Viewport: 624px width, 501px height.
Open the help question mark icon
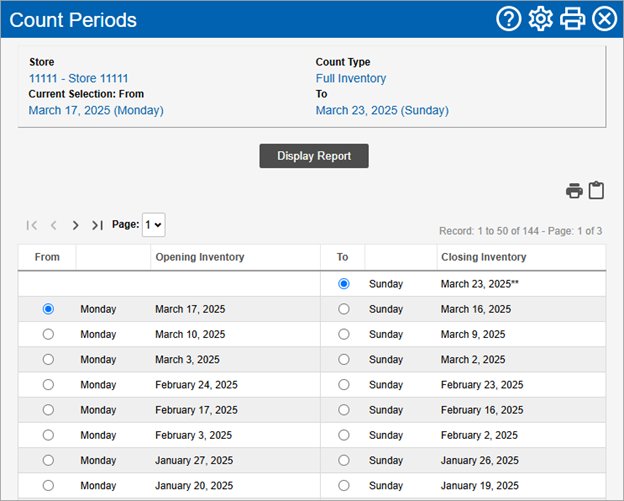pos(508,19)
